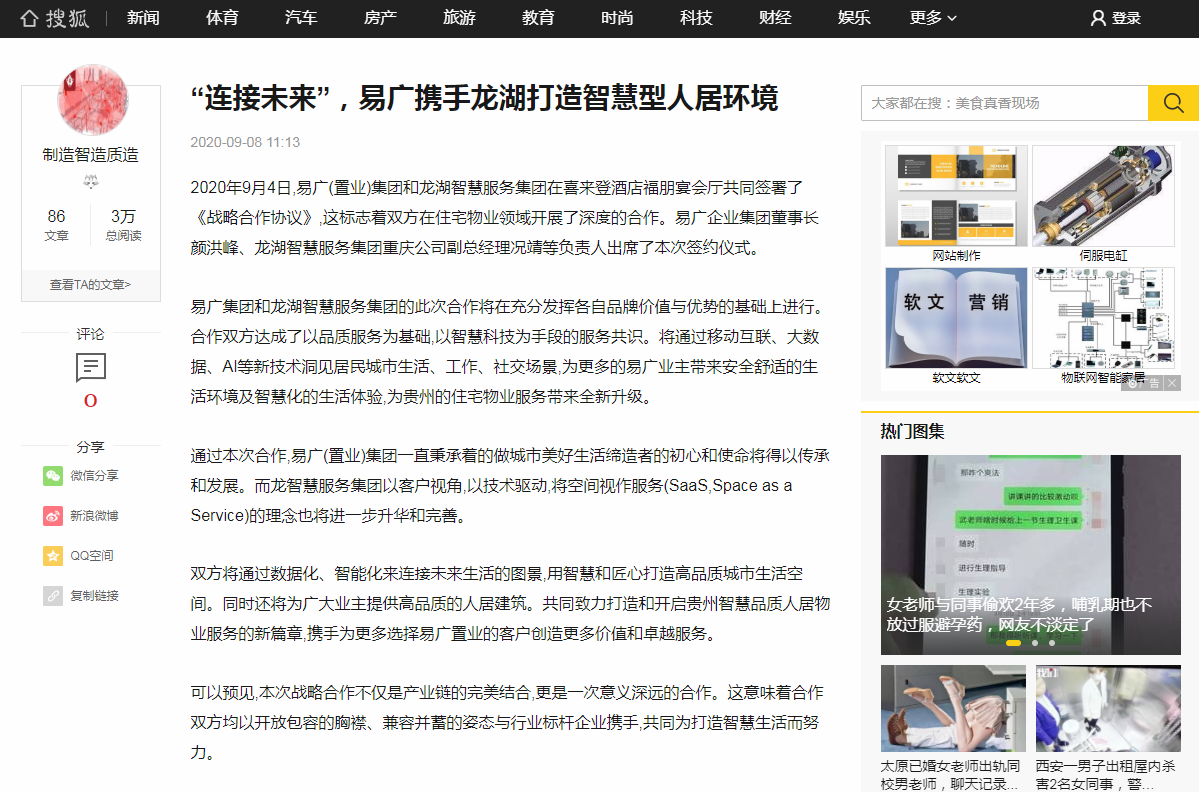Image resolution: width=1199 pixels, height=792 pixels.
Task: Click the 登录 user icon
Action: tap(1098, 18)
